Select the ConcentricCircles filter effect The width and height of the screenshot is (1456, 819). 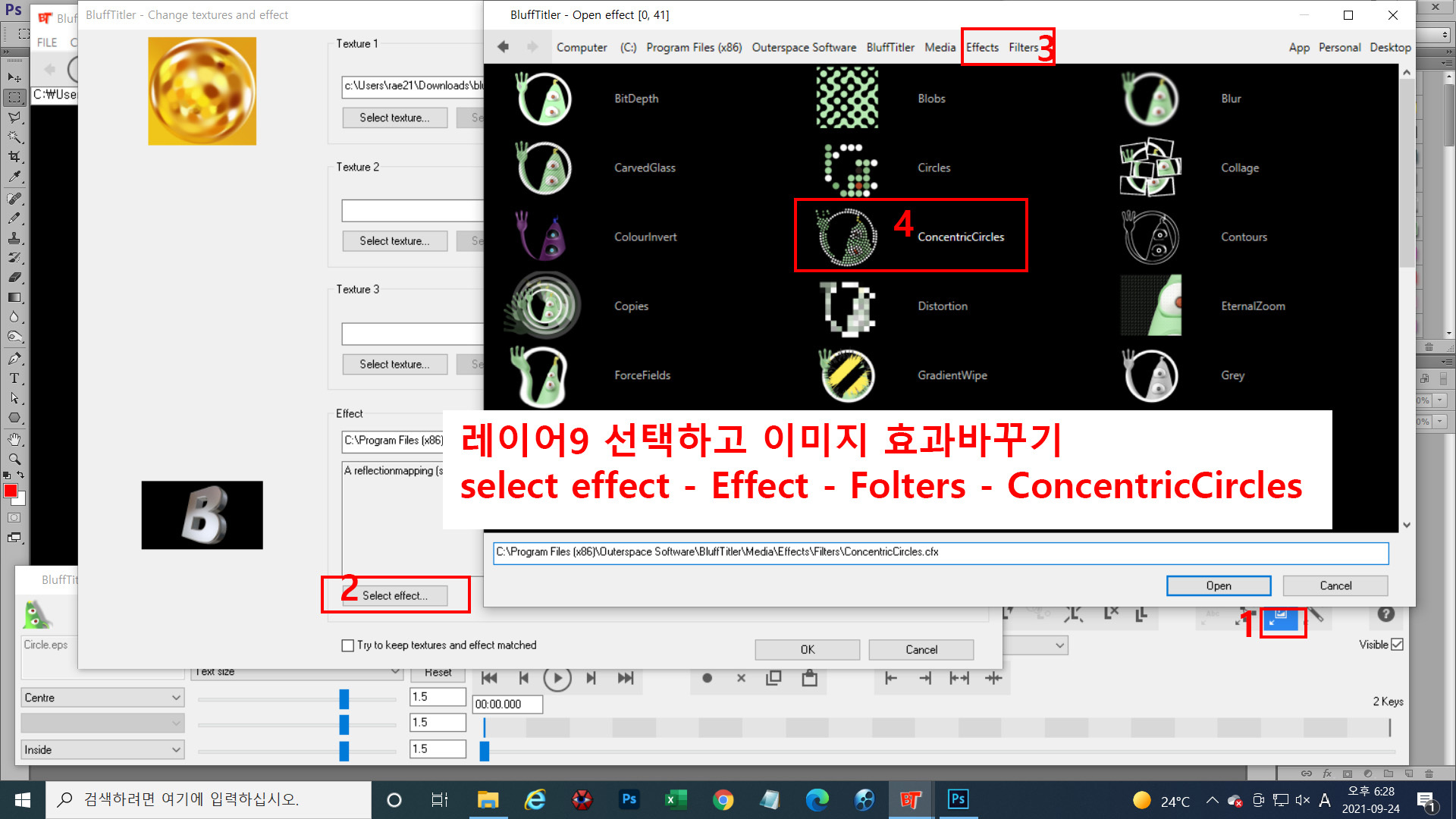pyautogui.click(x=960, y=237)
